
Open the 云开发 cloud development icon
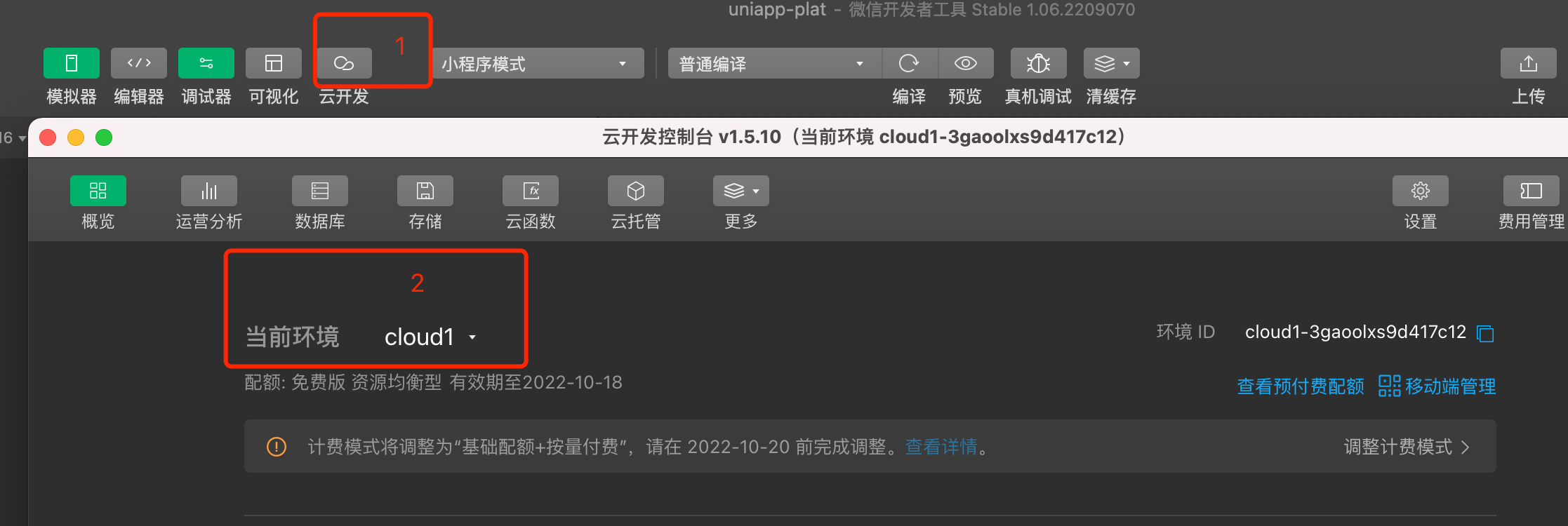pyautogui.click(x=344, y=63)
